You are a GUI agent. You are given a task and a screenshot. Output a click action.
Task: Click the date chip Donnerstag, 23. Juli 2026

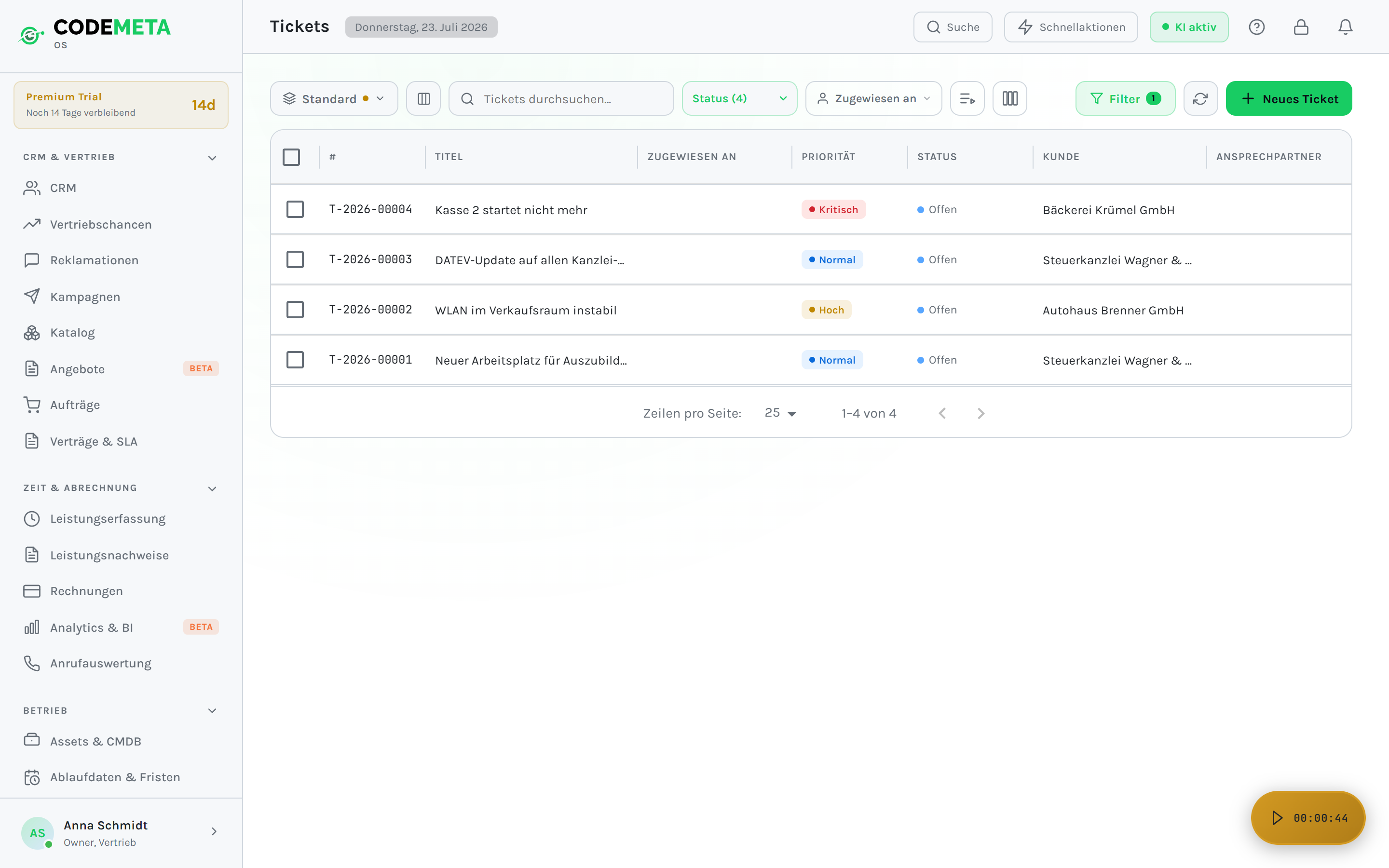(421, 27)
